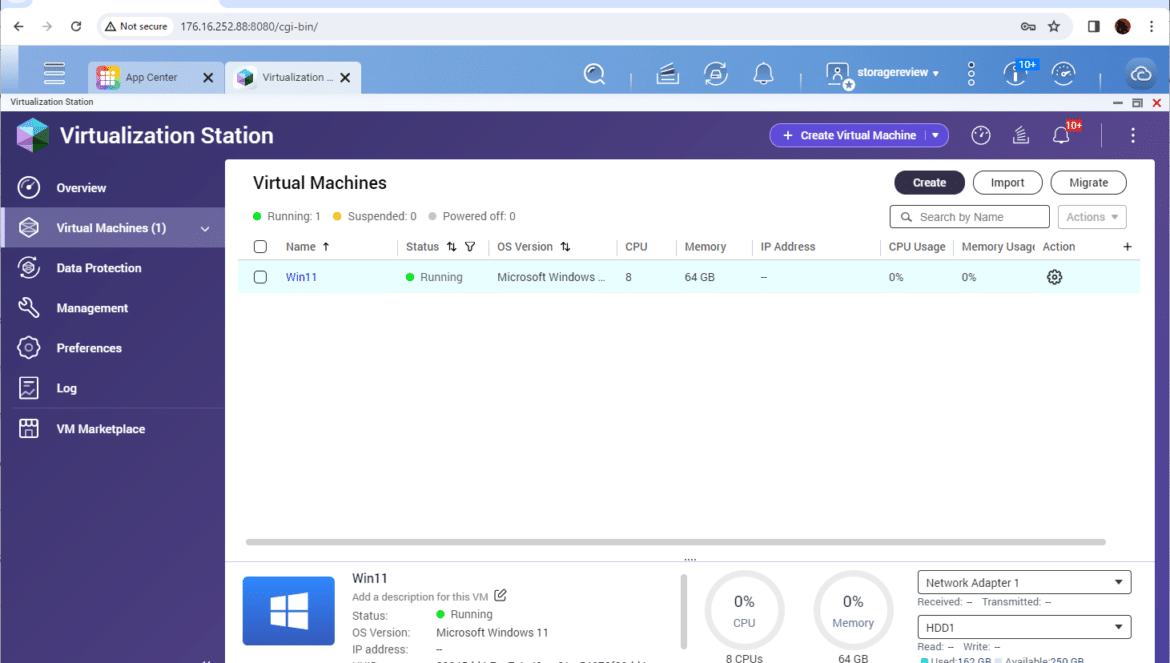Open the QTS dashboard gauge icon
Viewport: 1170px width, 663px height.
pyautogui.click(x=1063, y=74)
